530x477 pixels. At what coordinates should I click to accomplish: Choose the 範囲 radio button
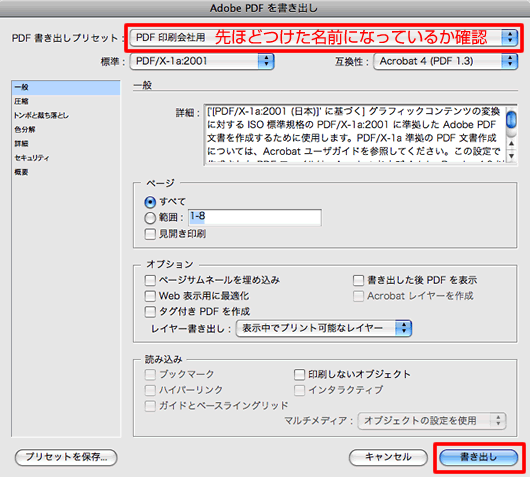(x=150, y=218)
